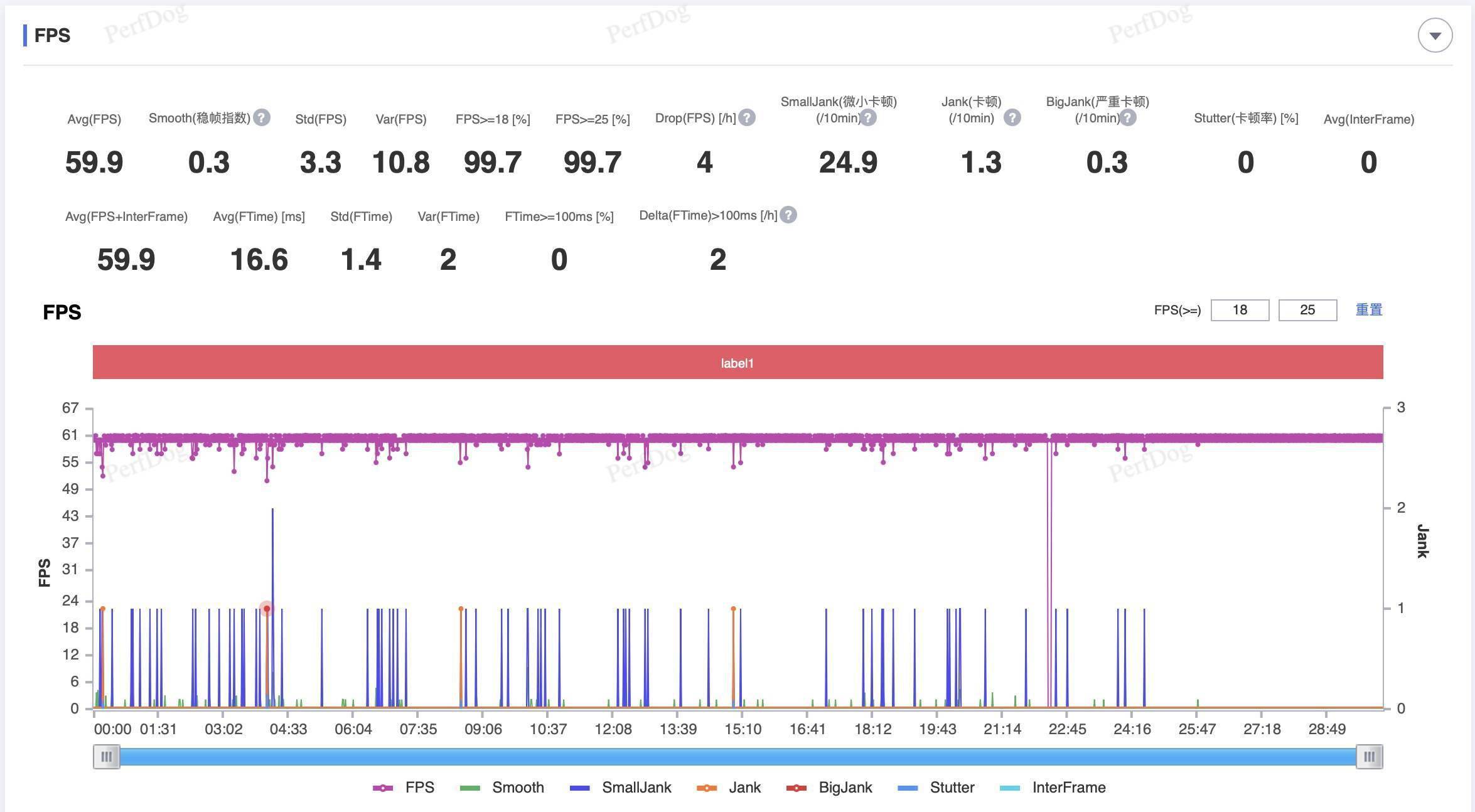Click the 重置 reset link
The image size is (1475, 812).
point(1369,310)
